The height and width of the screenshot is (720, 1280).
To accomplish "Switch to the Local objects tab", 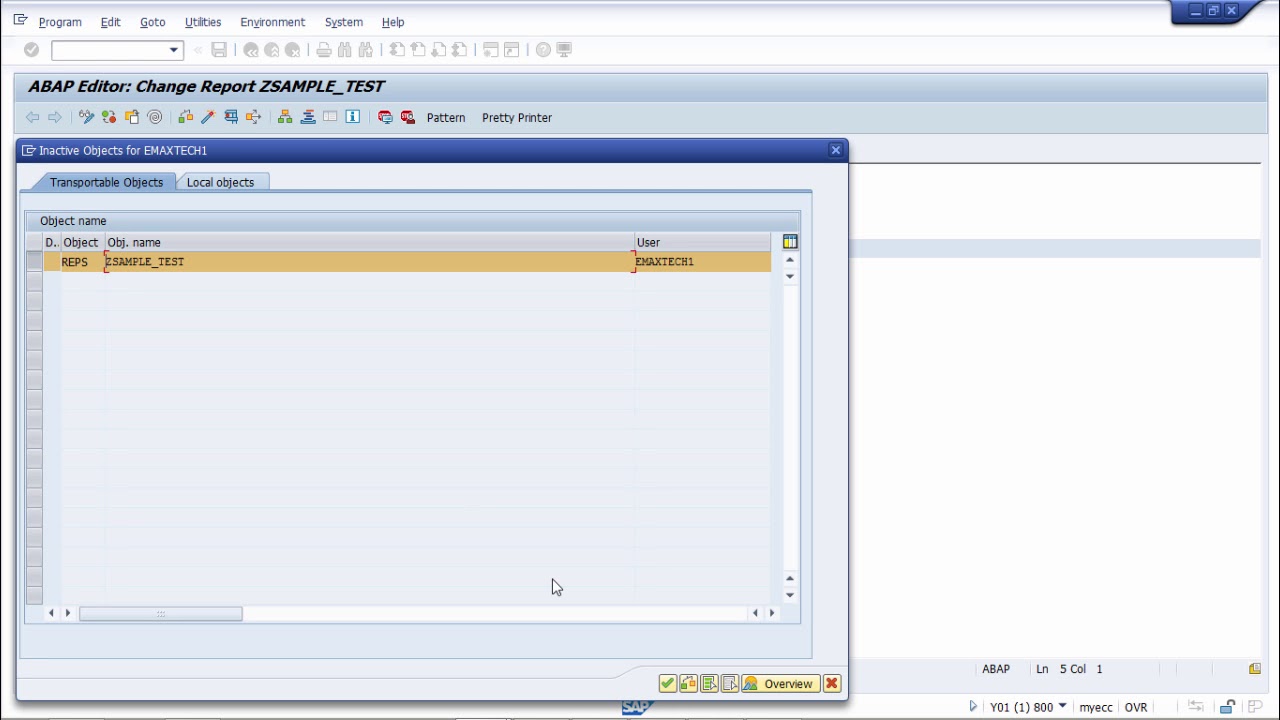I will tap(220, 182).
